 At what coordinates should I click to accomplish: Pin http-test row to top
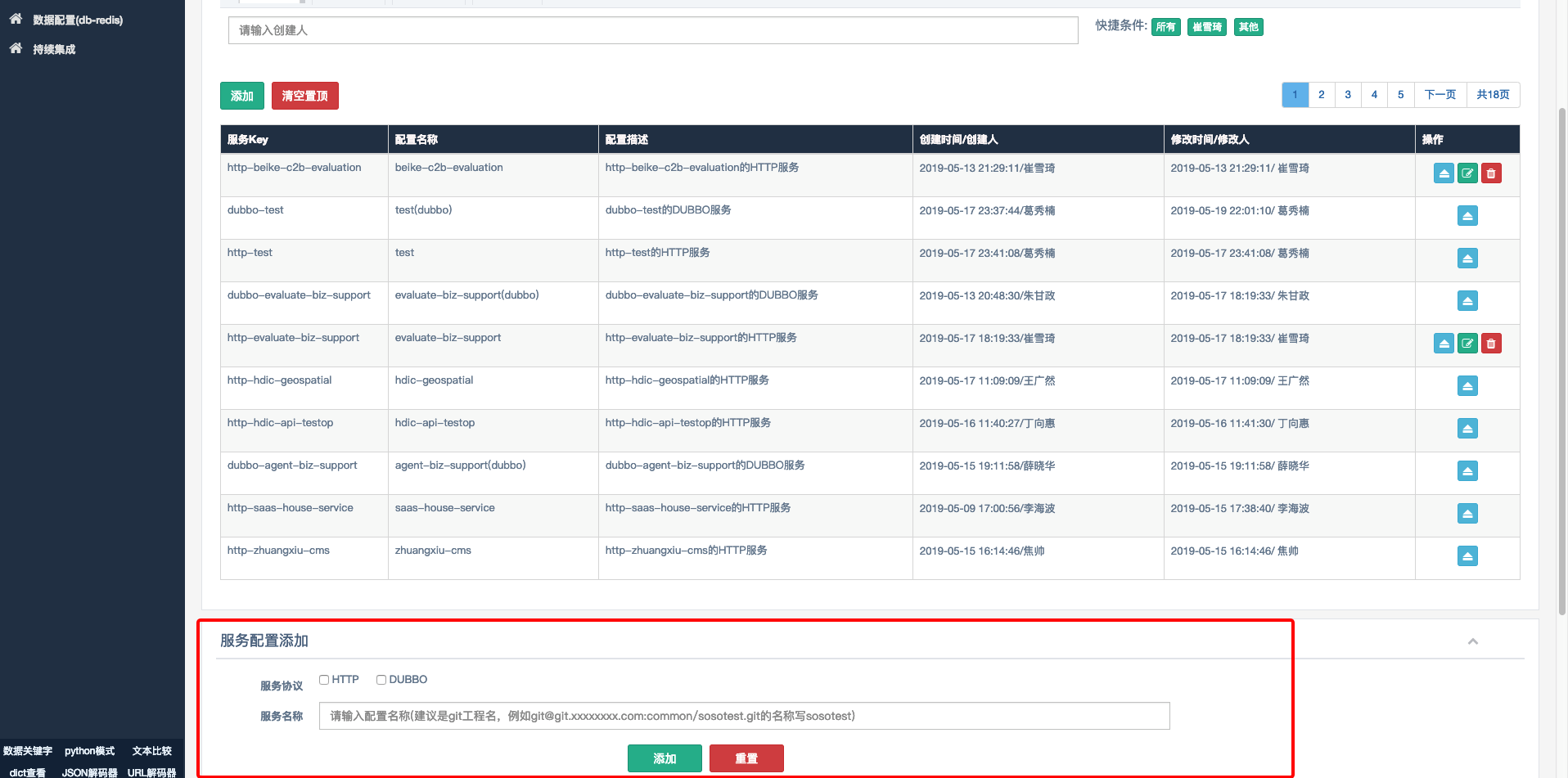[x=1467, y=259]
